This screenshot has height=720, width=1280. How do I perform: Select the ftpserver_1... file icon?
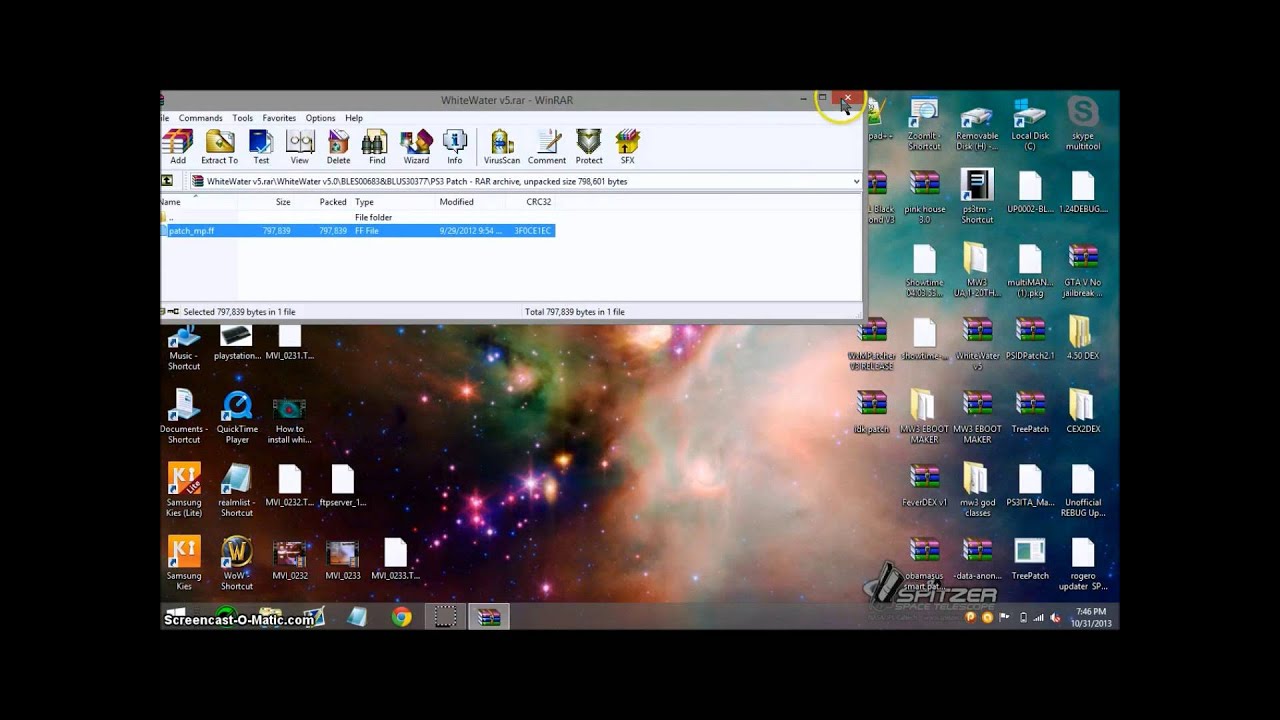coord(342,485)
